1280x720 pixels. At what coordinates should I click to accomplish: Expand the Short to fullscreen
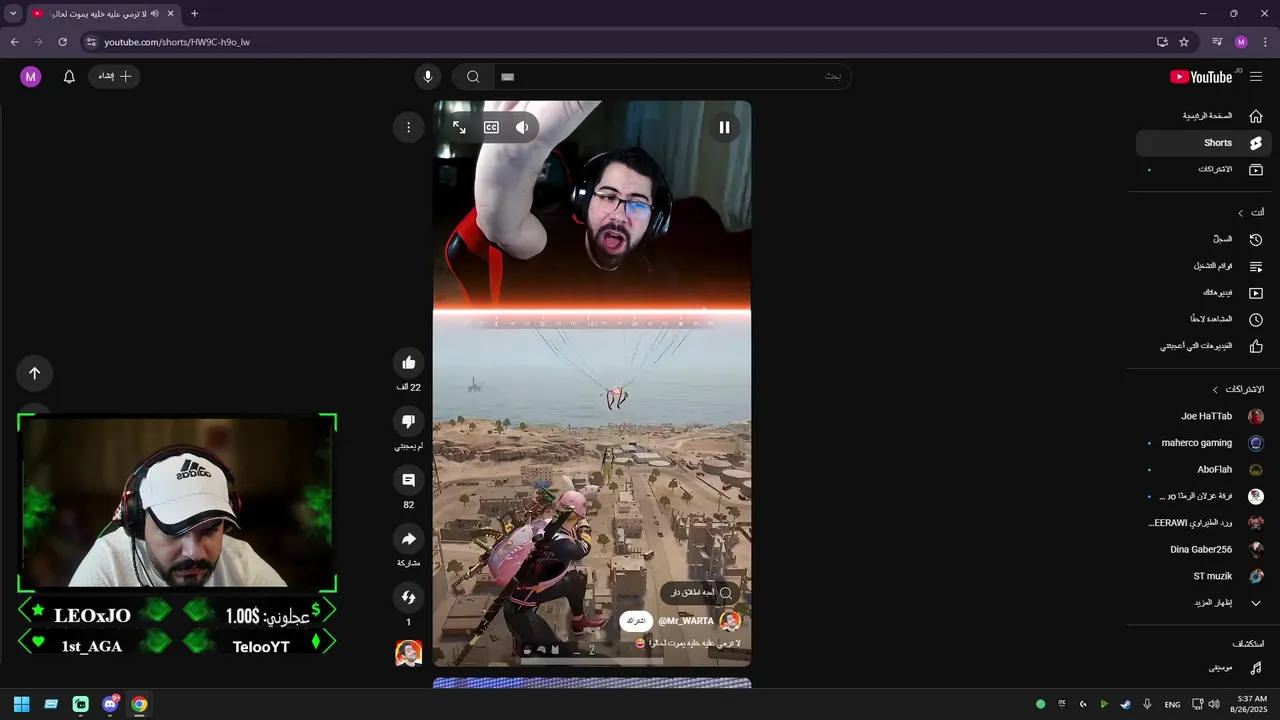[x=459, y=127]
